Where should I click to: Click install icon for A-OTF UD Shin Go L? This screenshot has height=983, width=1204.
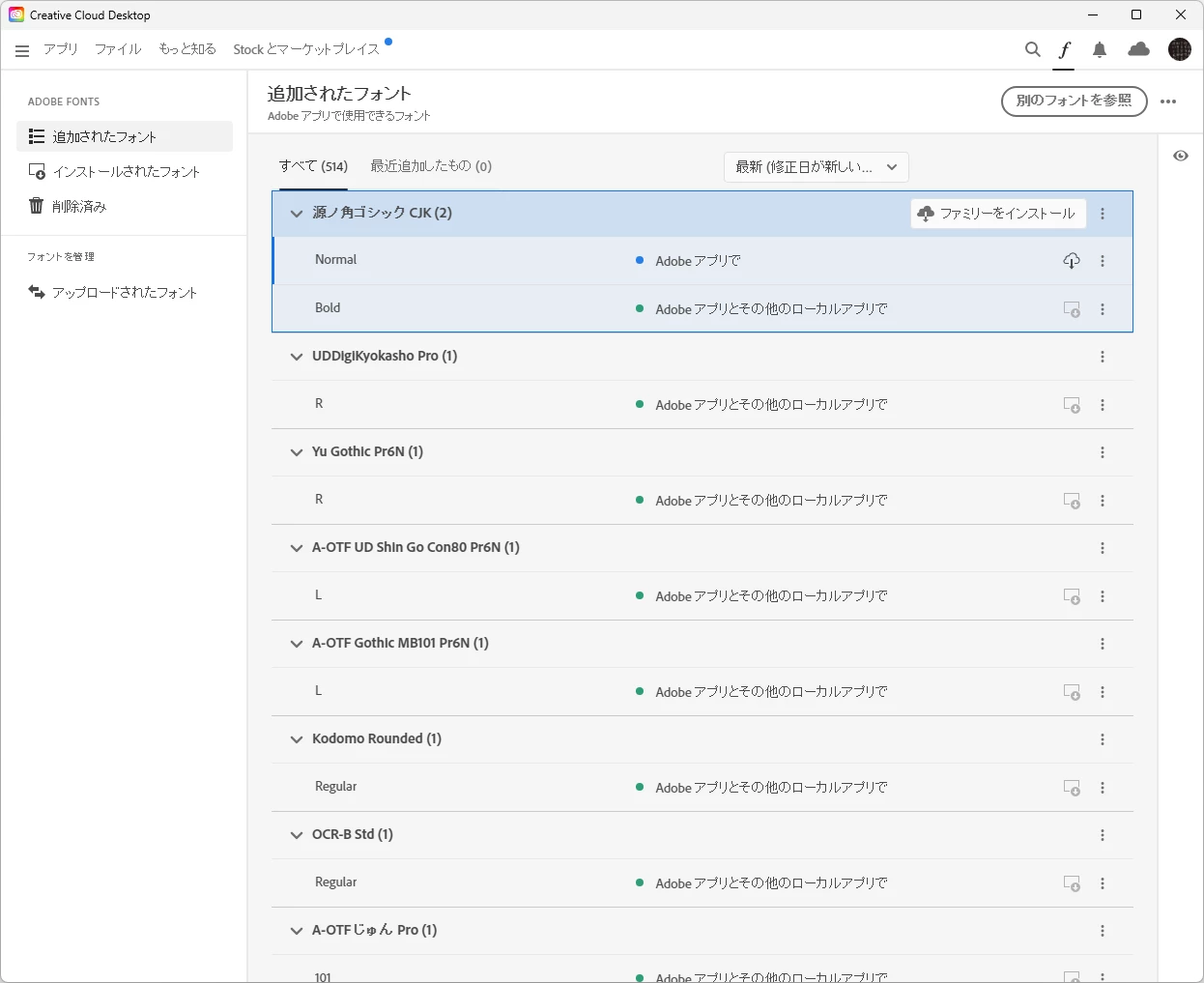[1072, 596]
